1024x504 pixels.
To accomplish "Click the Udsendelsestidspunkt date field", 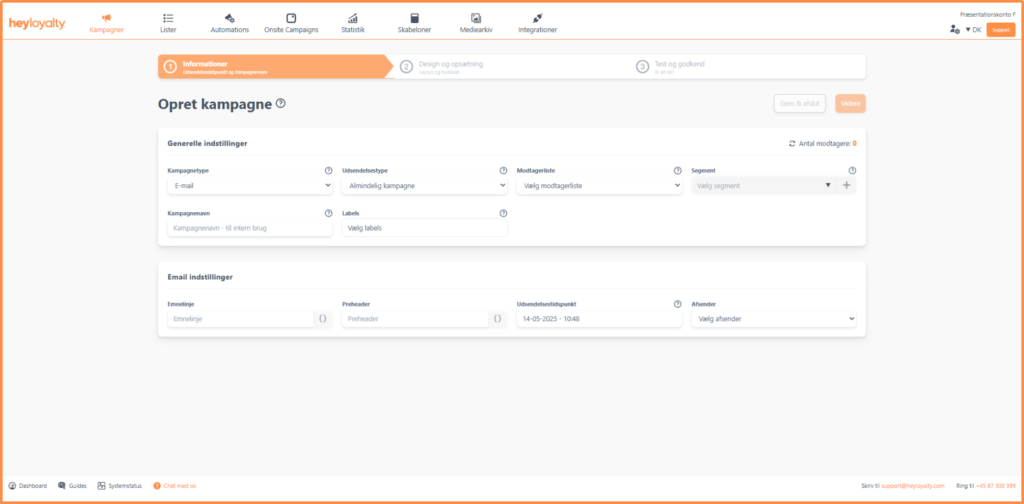I will 598,319.
